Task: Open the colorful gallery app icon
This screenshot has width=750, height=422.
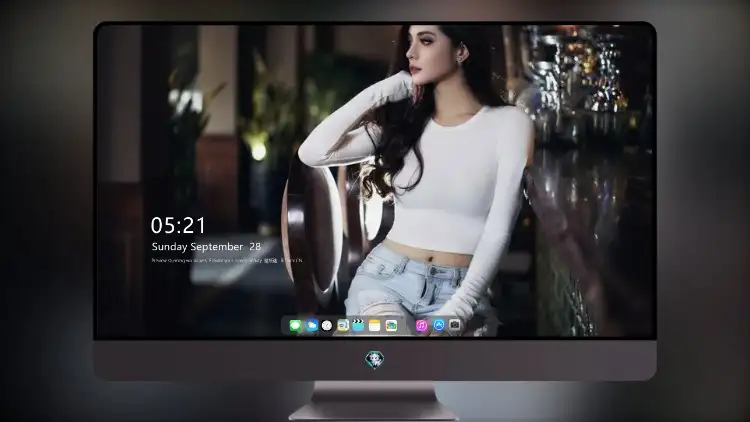Action: (391, 326)
